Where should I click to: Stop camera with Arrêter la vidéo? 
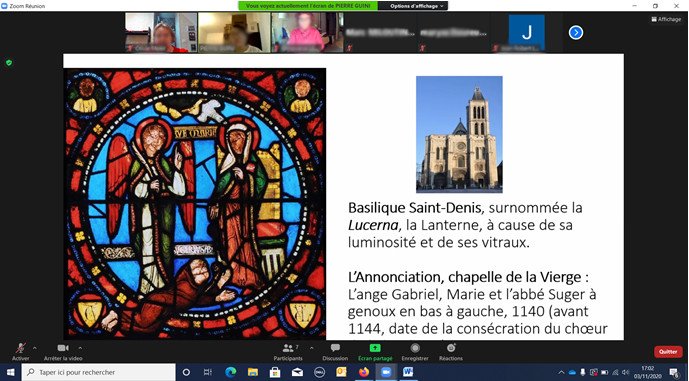63,351
